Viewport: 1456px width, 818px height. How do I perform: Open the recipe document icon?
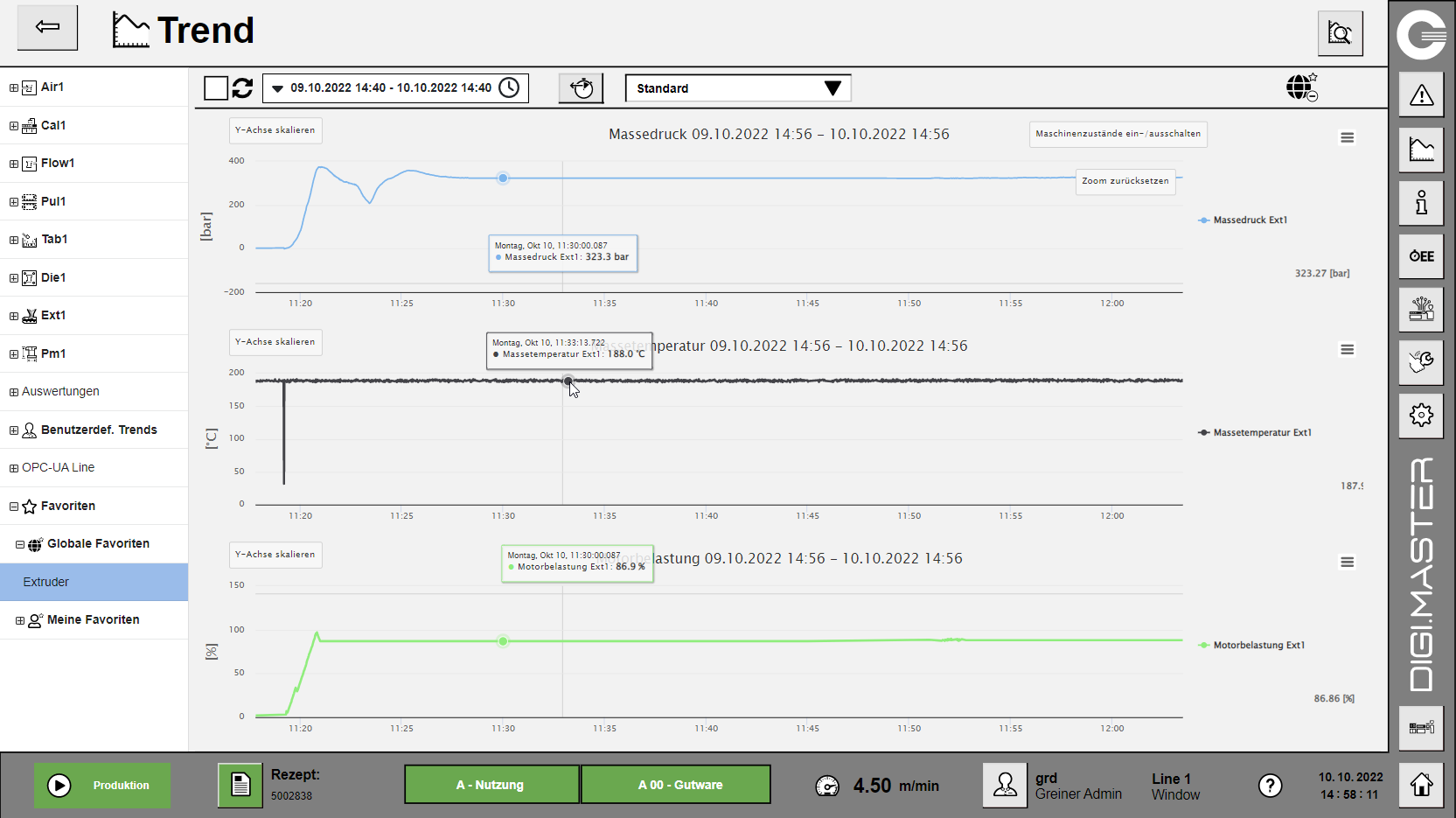(240, 785)
